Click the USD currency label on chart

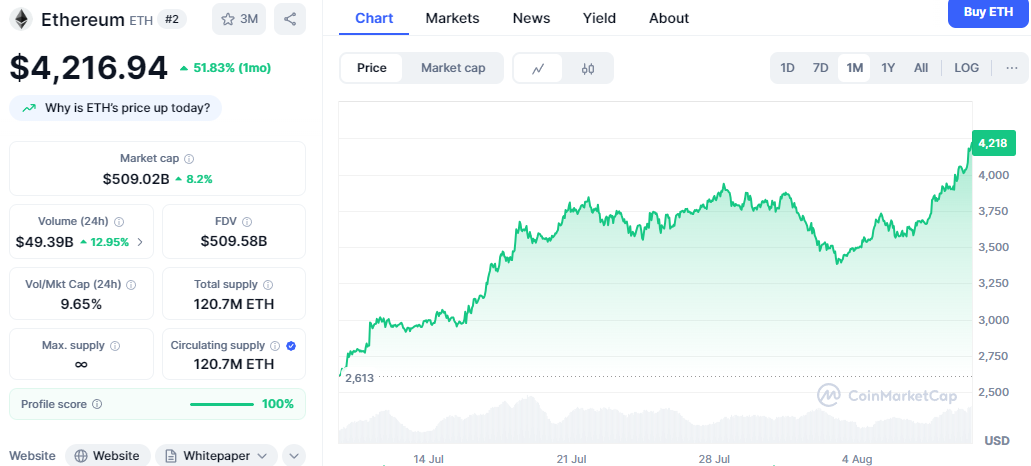(997, 441)
